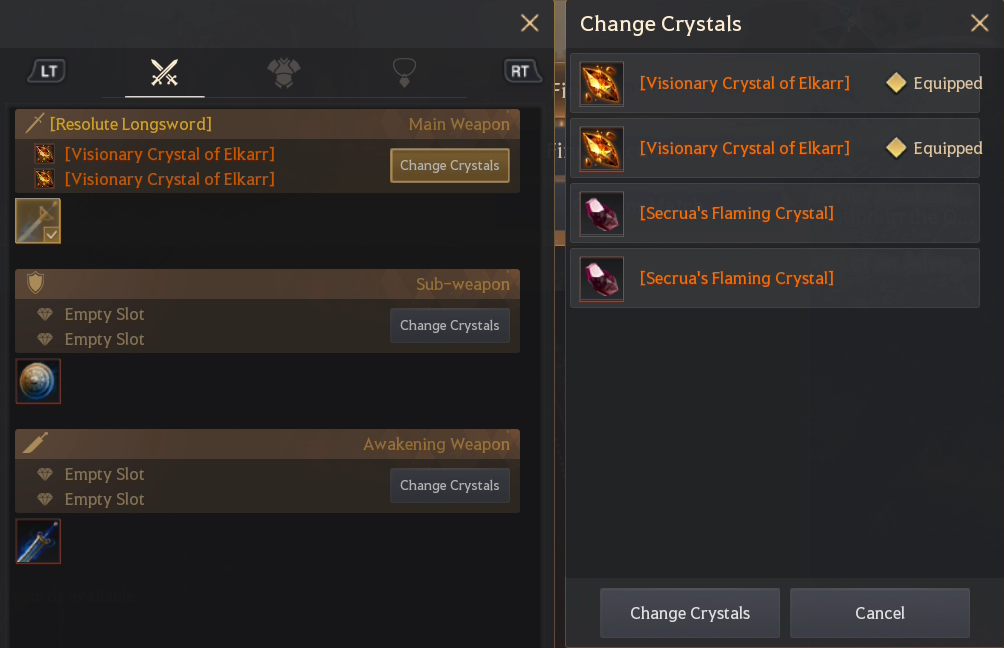The width and height of the screenshot is (1004, 648).
Task: Select the crossed swords weapons tab
Action: (165, 72)
